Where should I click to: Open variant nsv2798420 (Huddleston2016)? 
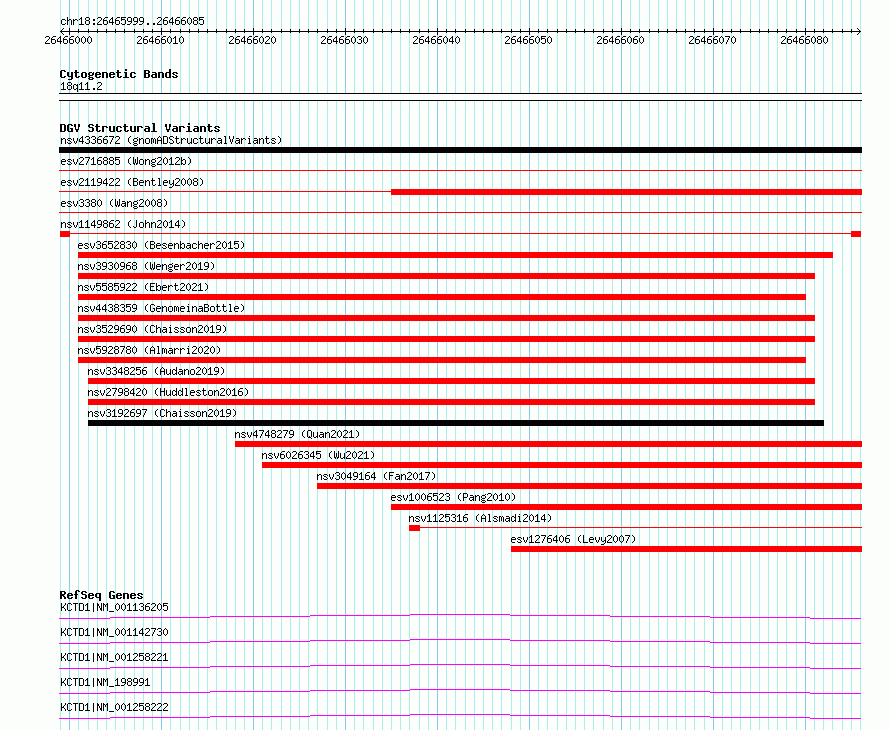click(x=168, y=392)
